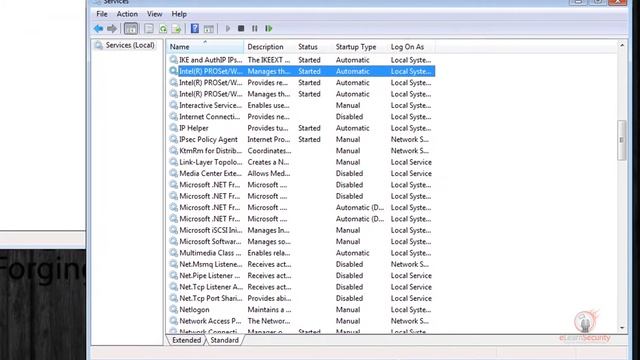Image resolution: width=640 pixels, height=360 pixels.
Task: Click the KtmRm for Distrib... gear icon
Action: click(x=173, y=151)
